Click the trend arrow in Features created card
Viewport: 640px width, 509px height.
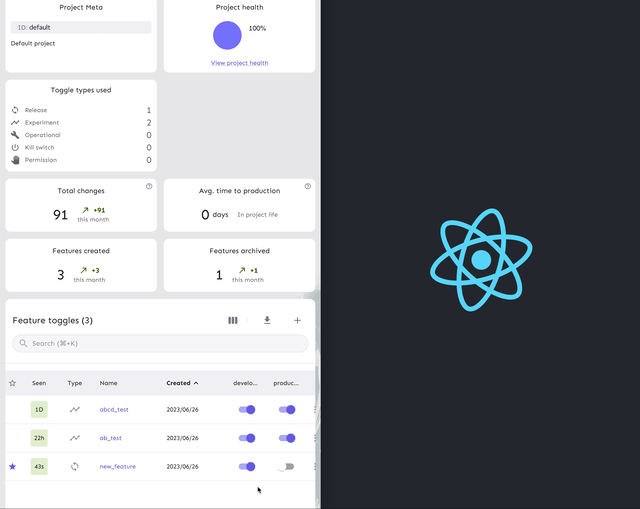(x=84, y=270)
